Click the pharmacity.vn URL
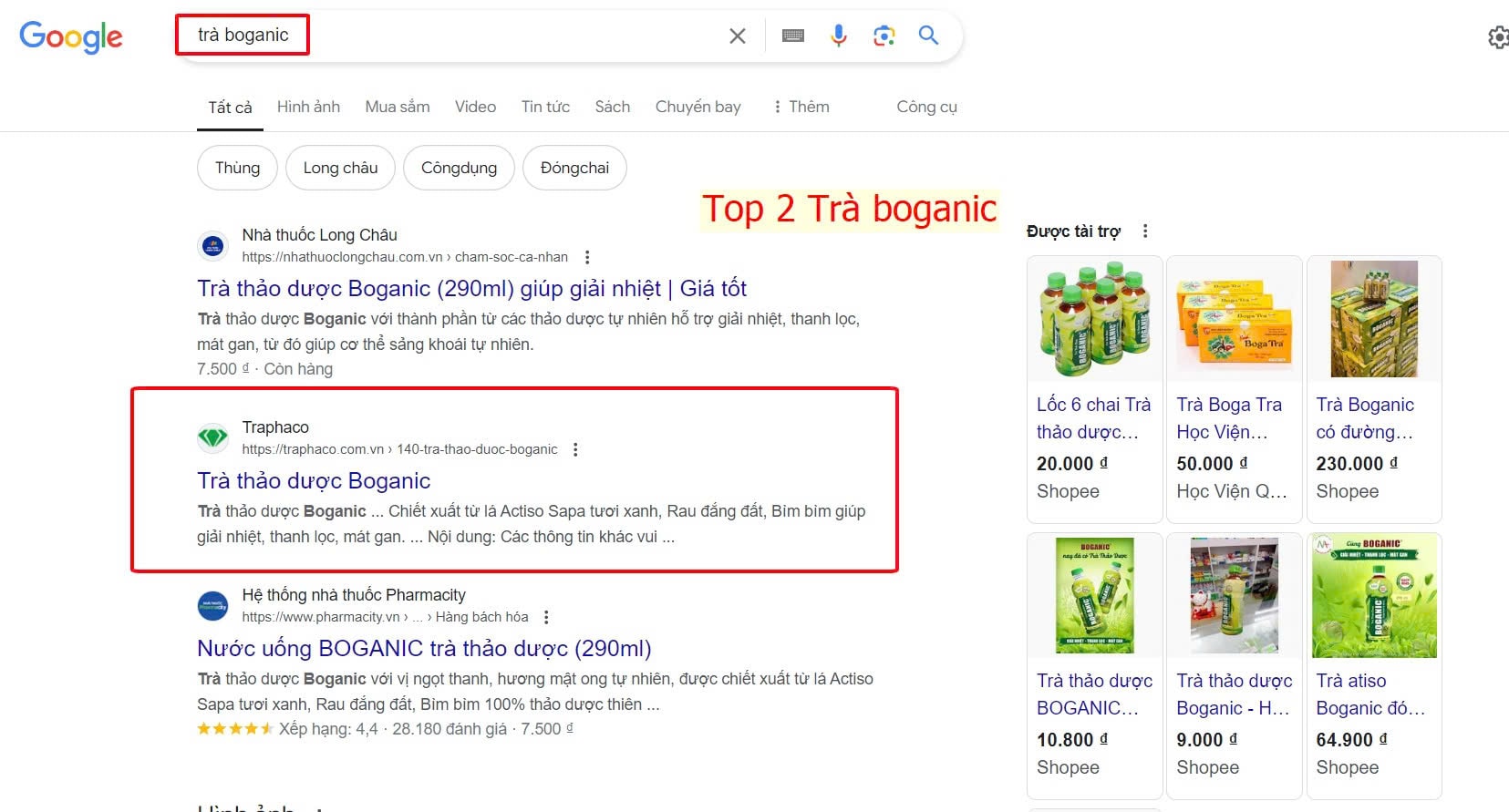This screenshot has width=1509, height=812. (385, 617)
